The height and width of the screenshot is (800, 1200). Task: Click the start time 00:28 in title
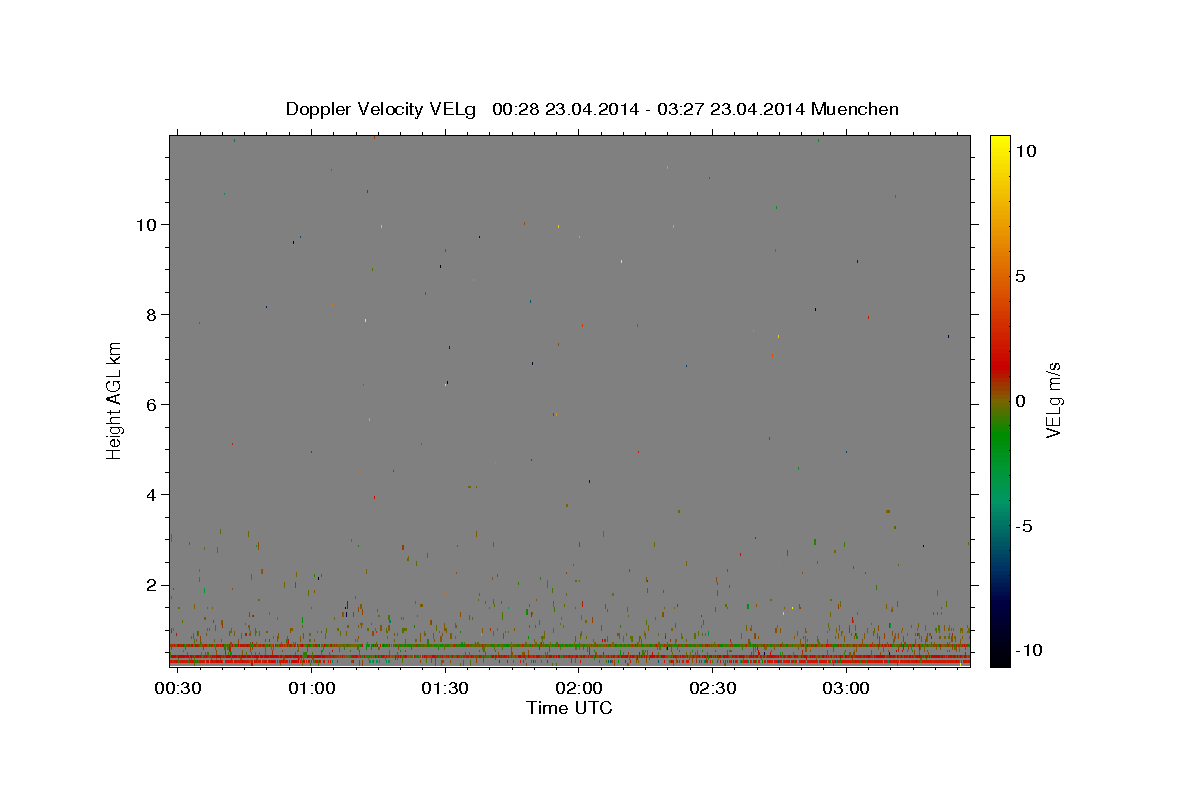click(514, 109)
